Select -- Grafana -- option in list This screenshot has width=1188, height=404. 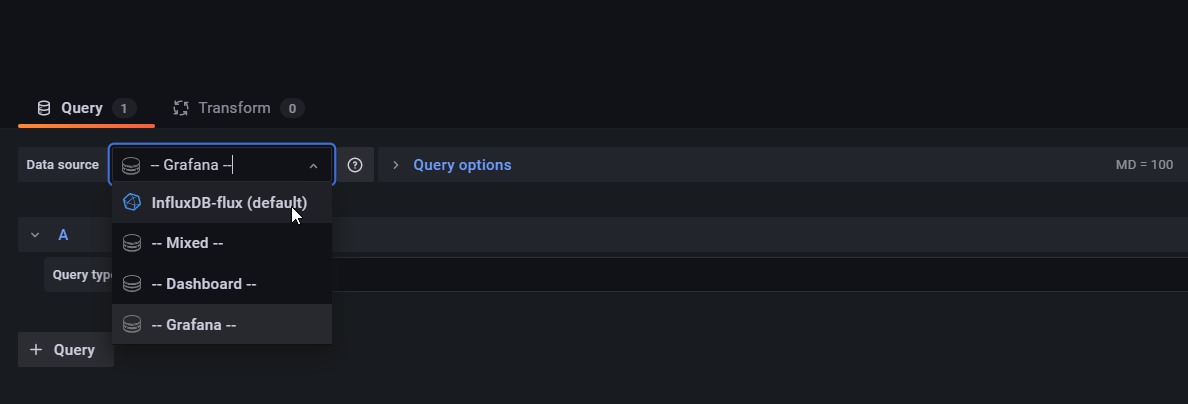click(221, 324)
